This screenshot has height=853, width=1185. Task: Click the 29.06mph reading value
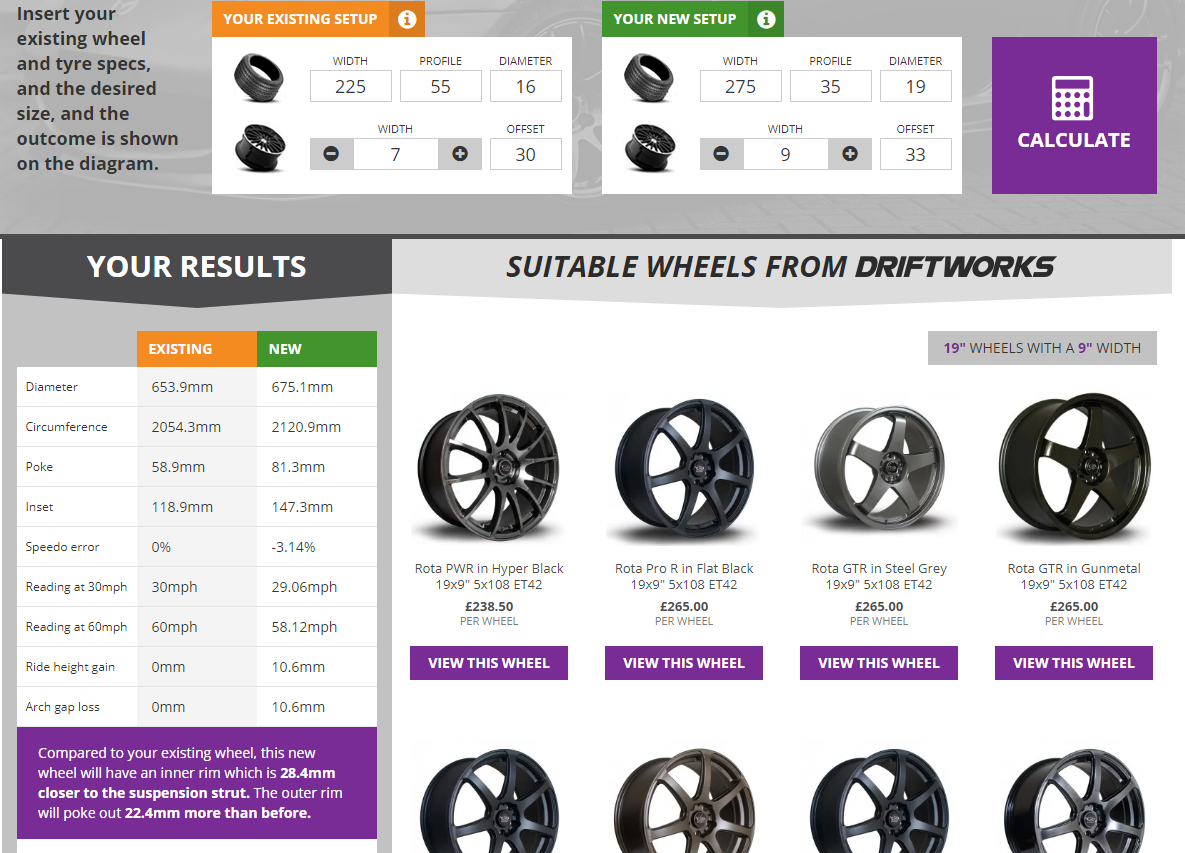(x=304, y=587)
